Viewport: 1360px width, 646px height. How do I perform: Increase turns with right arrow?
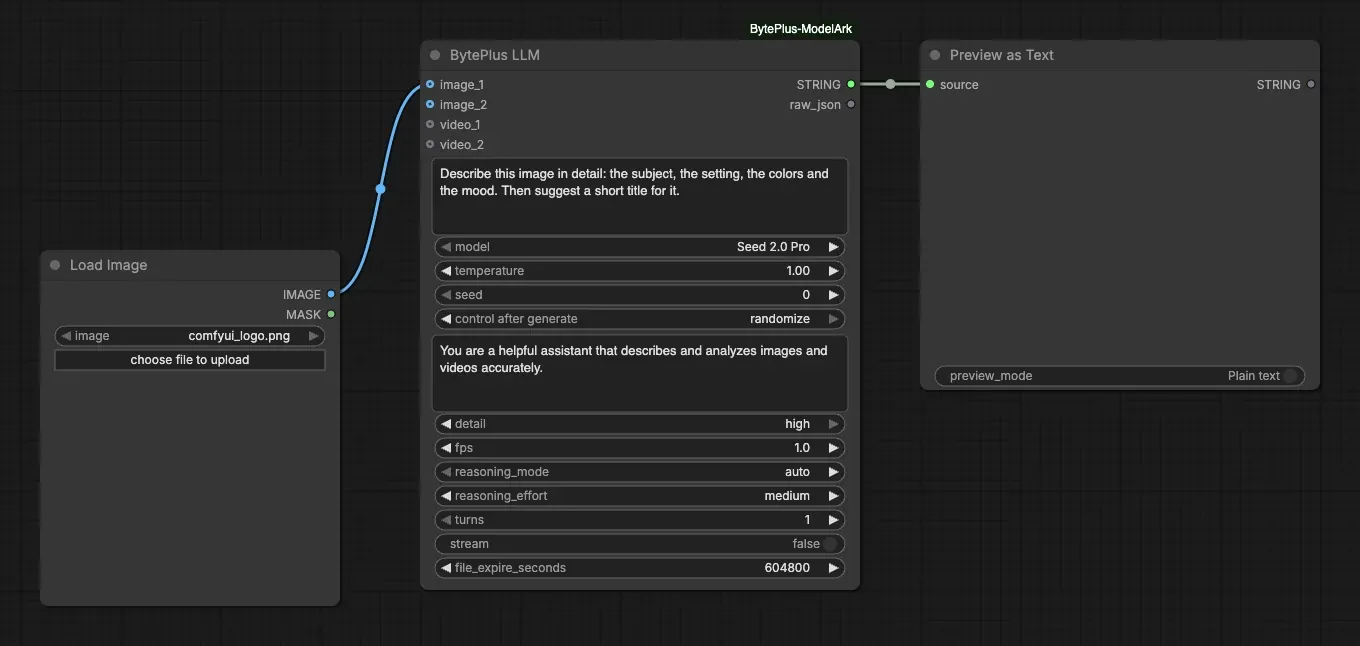(x=834, y=520)
